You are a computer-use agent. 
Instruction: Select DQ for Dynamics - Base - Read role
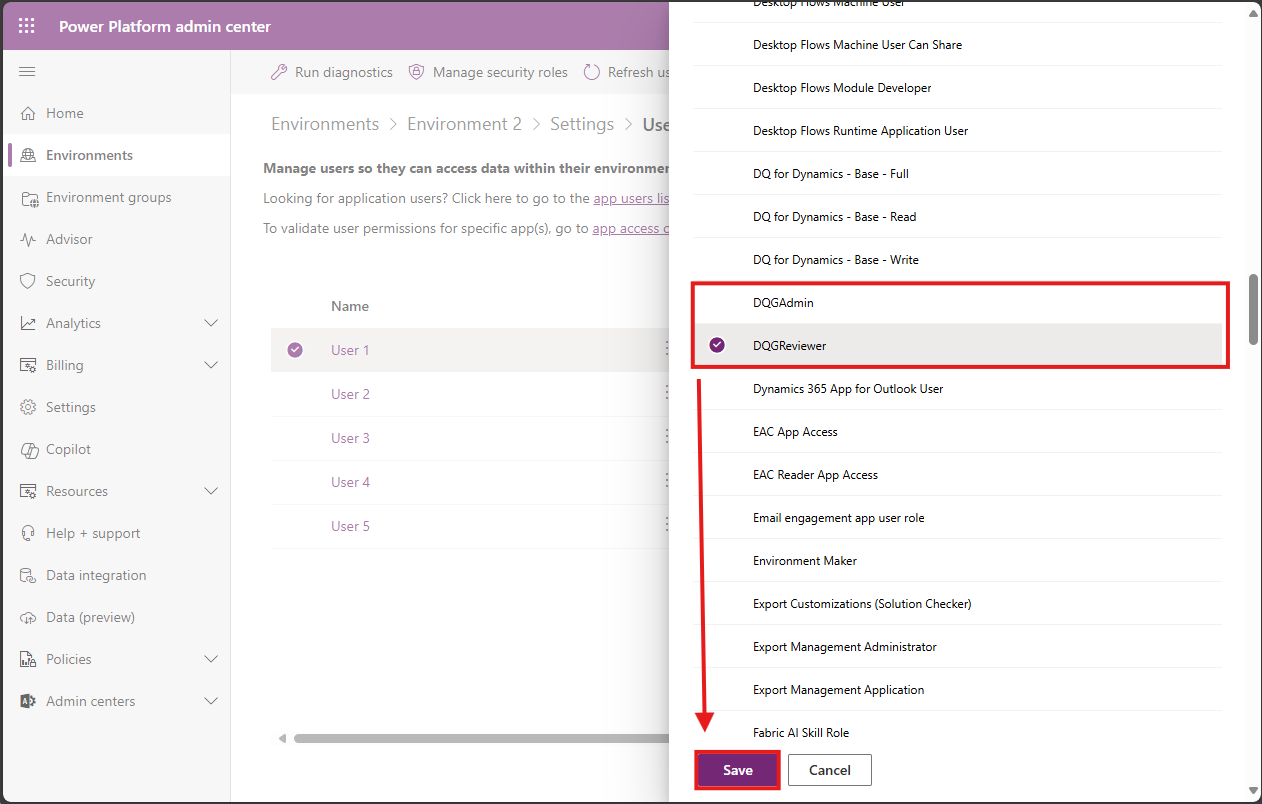tap(957, 216)
